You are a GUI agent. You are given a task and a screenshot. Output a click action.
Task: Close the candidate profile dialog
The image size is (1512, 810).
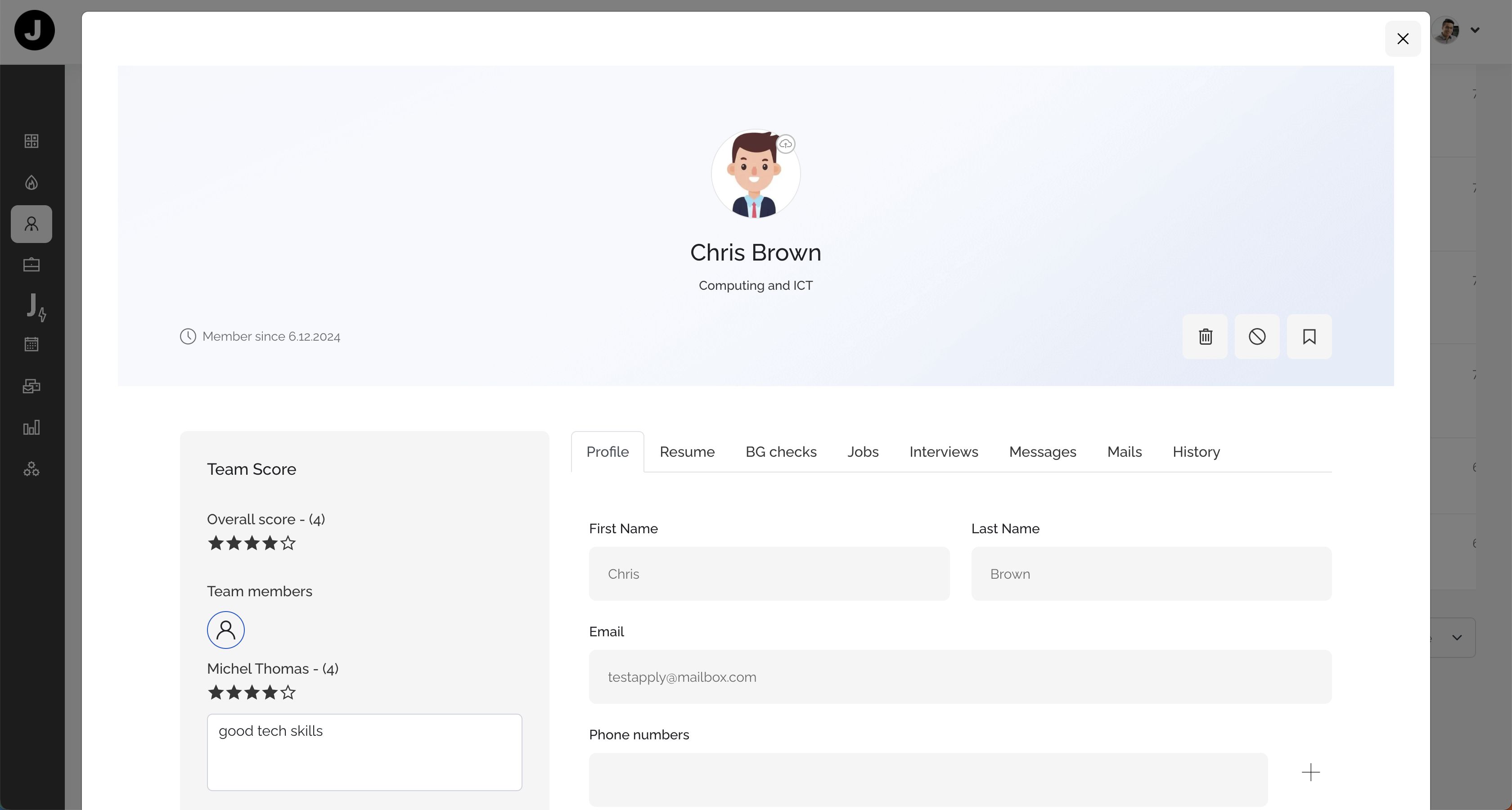coord(1402,39)
